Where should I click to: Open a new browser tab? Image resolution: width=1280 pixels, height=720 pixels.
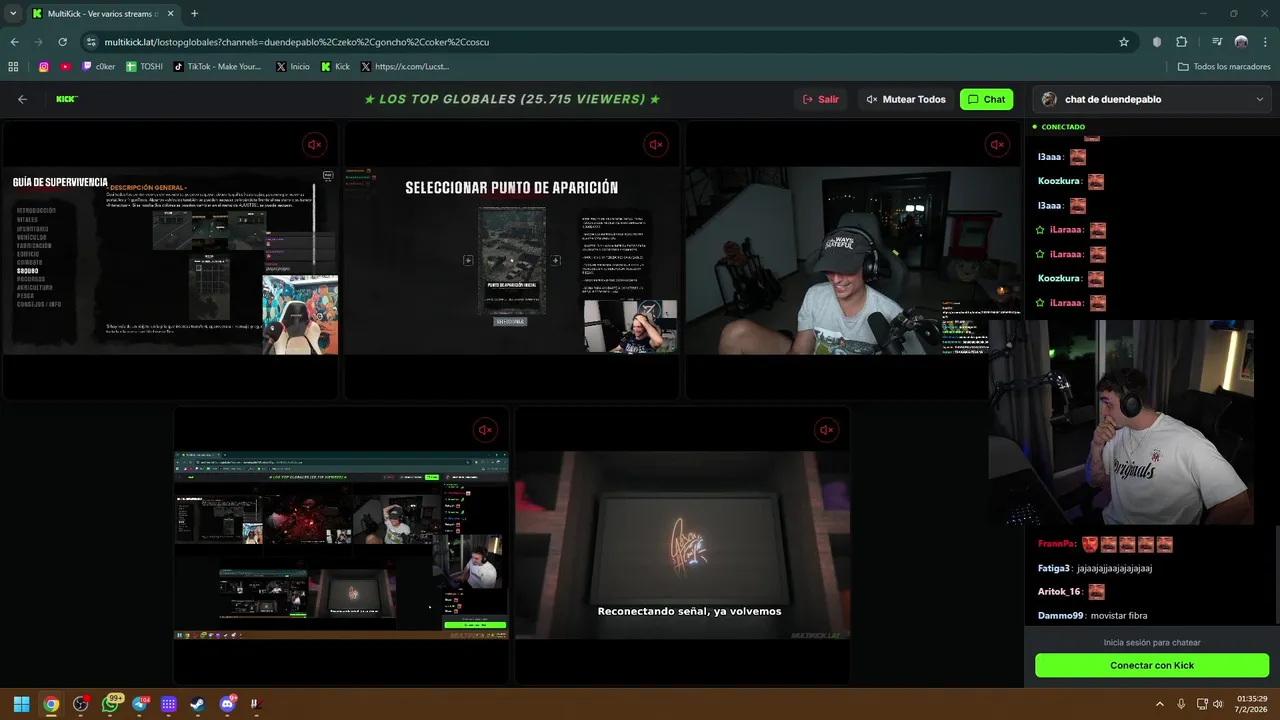(x=194, y=14)
